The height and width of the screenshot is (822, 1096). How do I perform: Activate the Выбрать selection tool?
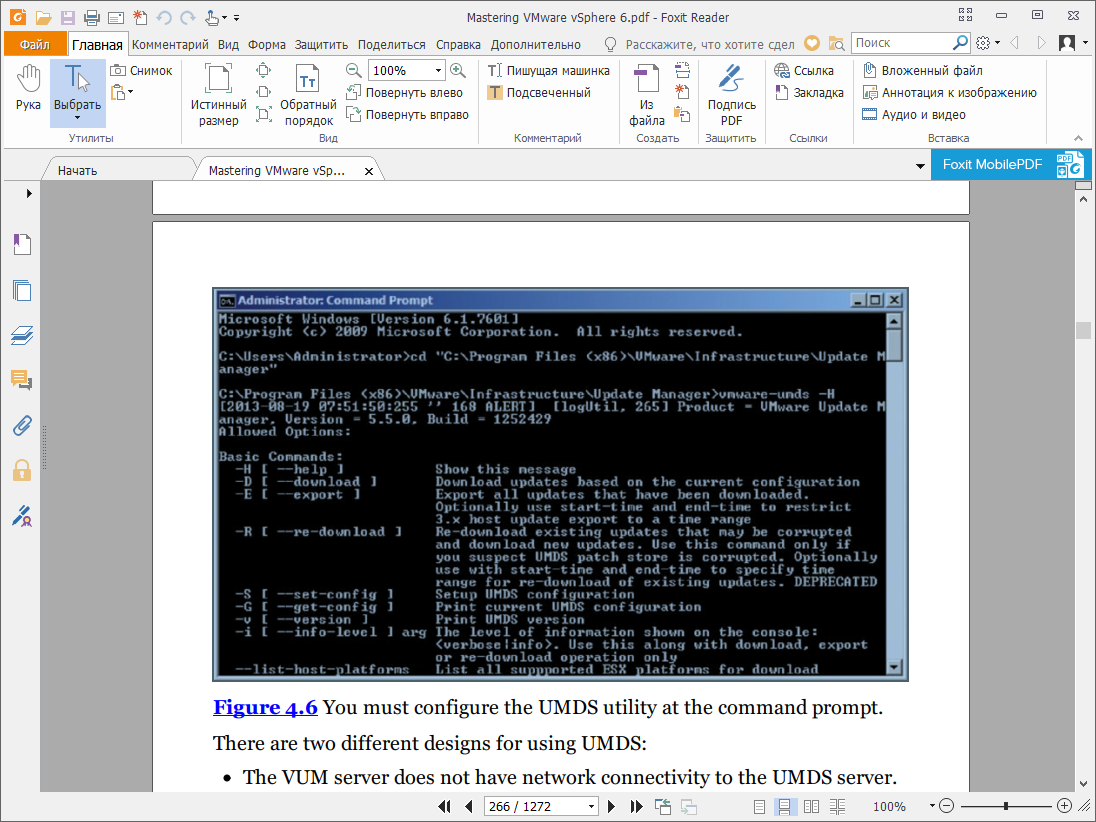(x=77, y=87)
